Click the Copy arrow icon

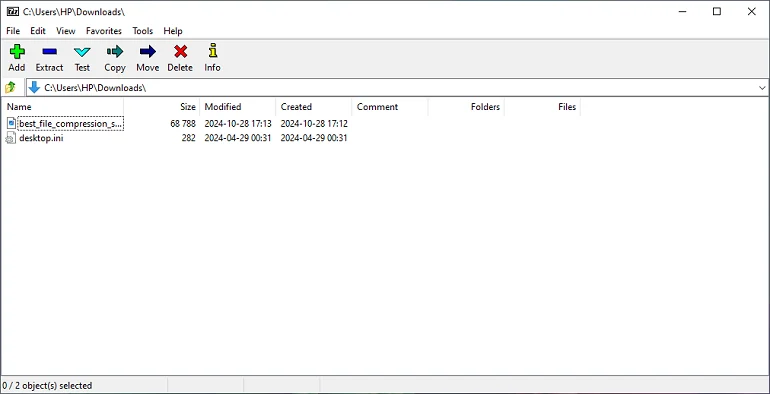point(115,52)
